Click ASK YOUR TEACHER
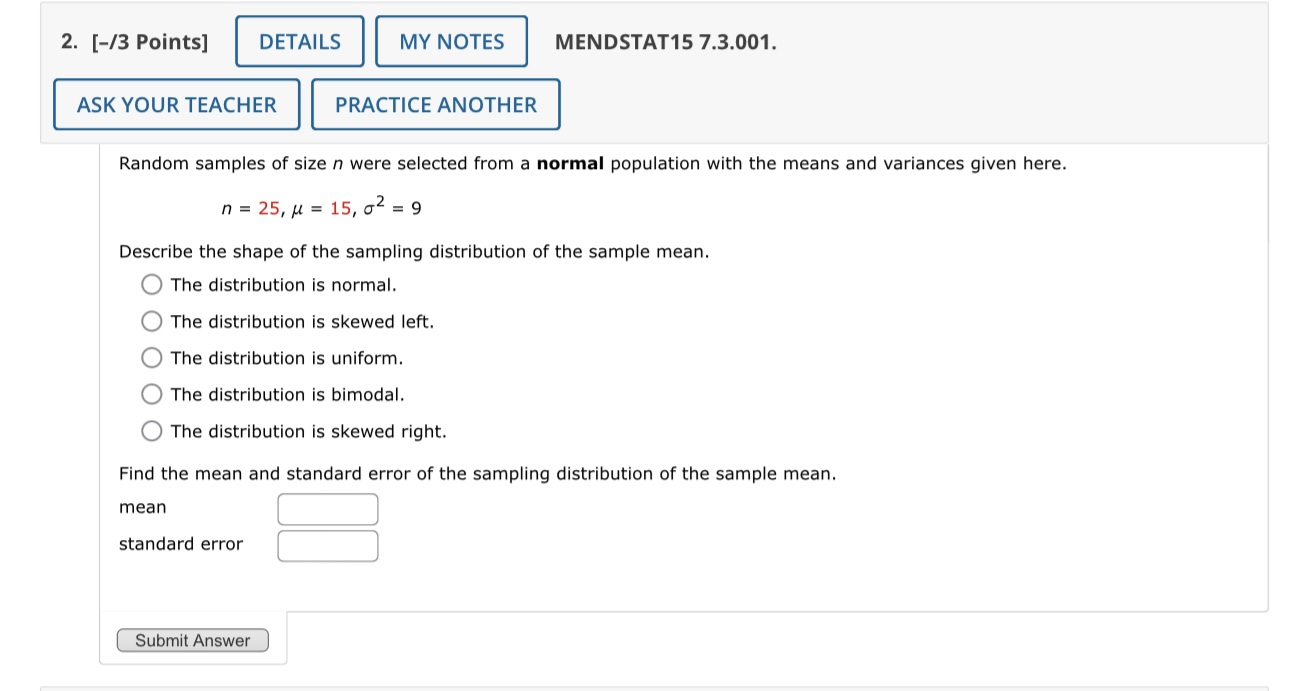 pyautogui.click(x=176, y=104)
